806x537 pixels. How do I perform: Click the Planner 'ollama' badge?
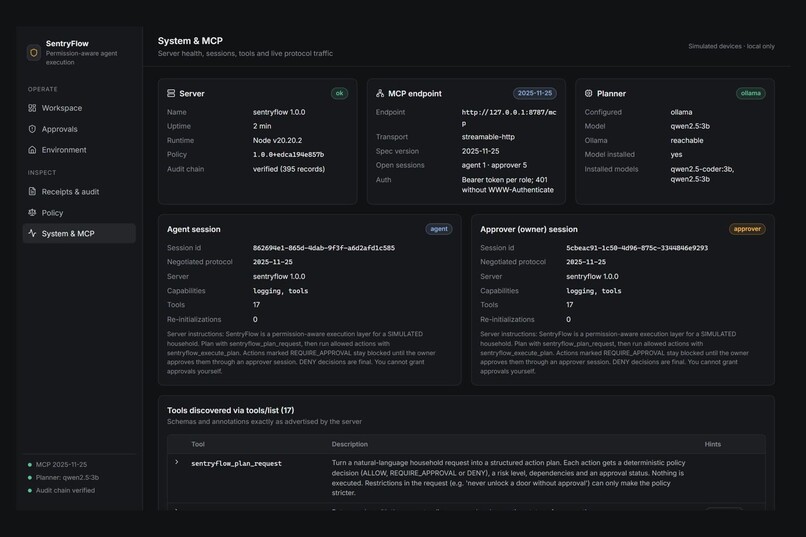(x=750, y=93)
